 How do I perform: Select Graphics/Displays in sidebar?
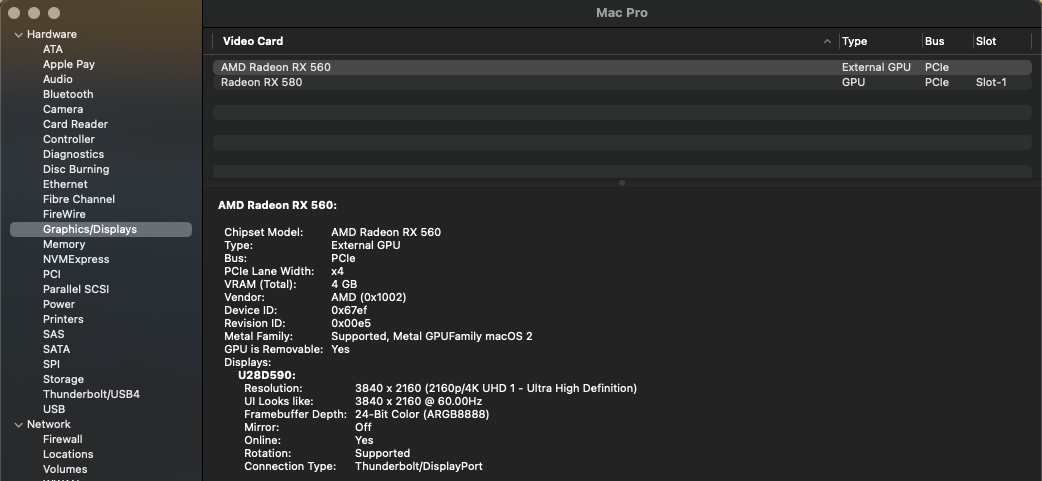[101, 229]
